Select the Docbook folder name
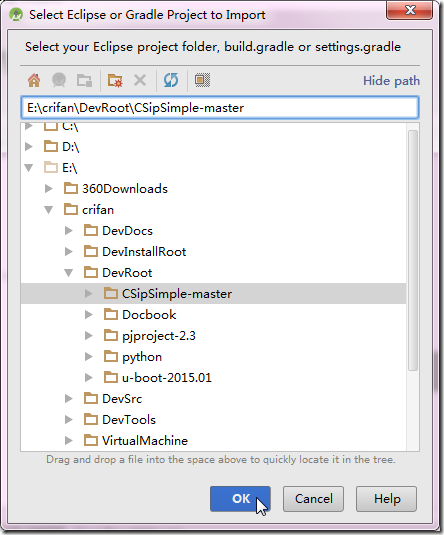The height and width of the screenshot is (535, 444). (149, 315)
